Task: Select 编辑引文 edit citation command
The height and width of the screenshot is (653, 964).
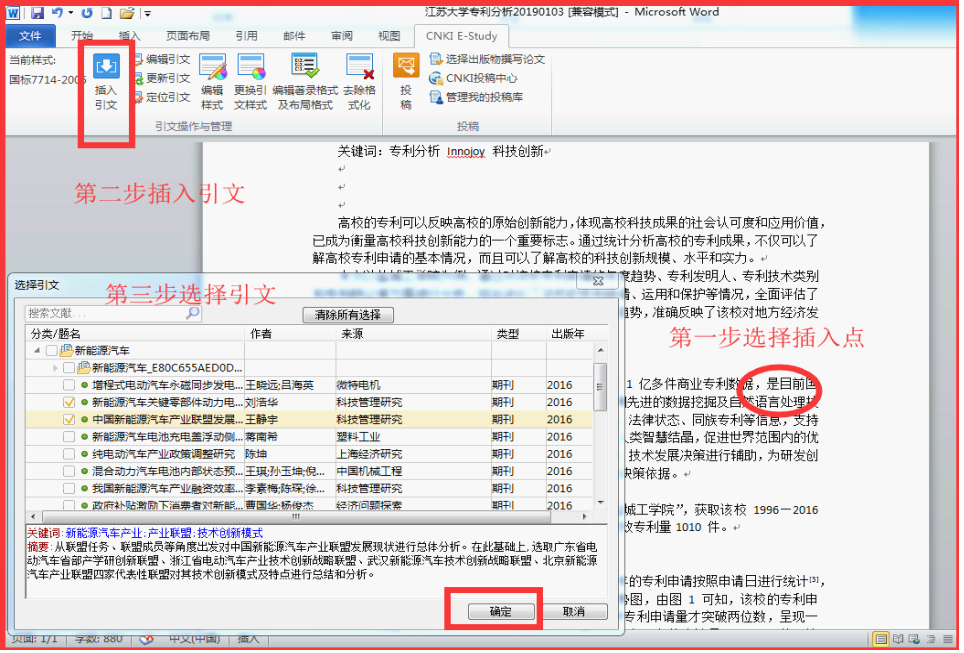Action: click(x=162, y=60)
